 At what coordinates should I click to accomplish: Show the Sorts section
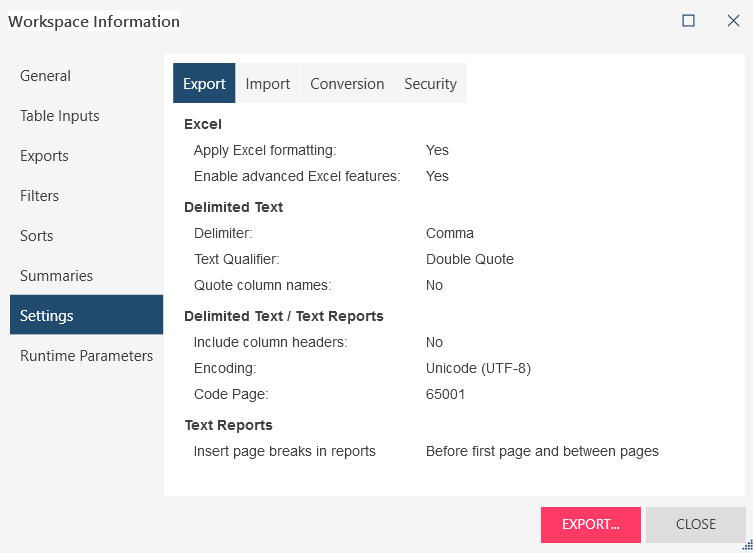coord(37,236)
